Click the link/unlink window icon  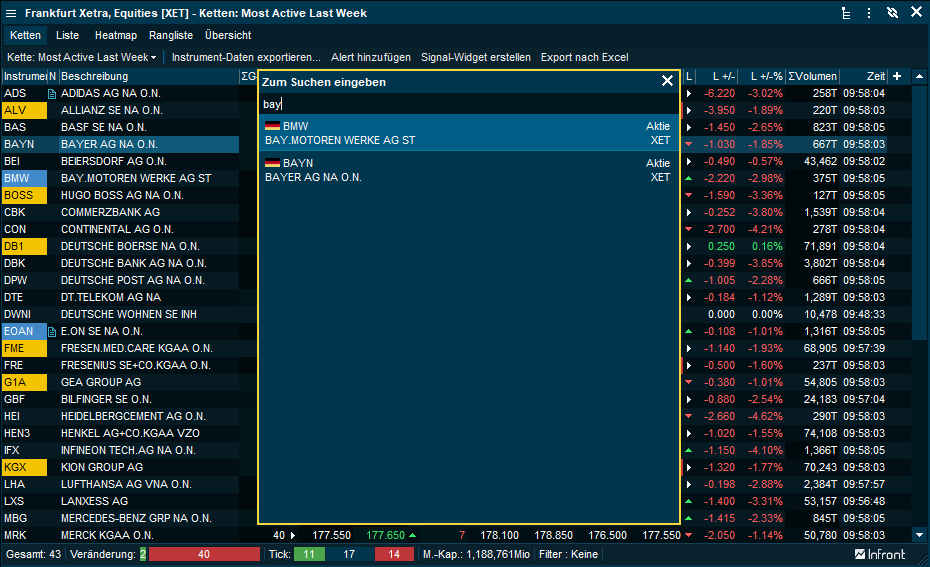coord(893,13)
